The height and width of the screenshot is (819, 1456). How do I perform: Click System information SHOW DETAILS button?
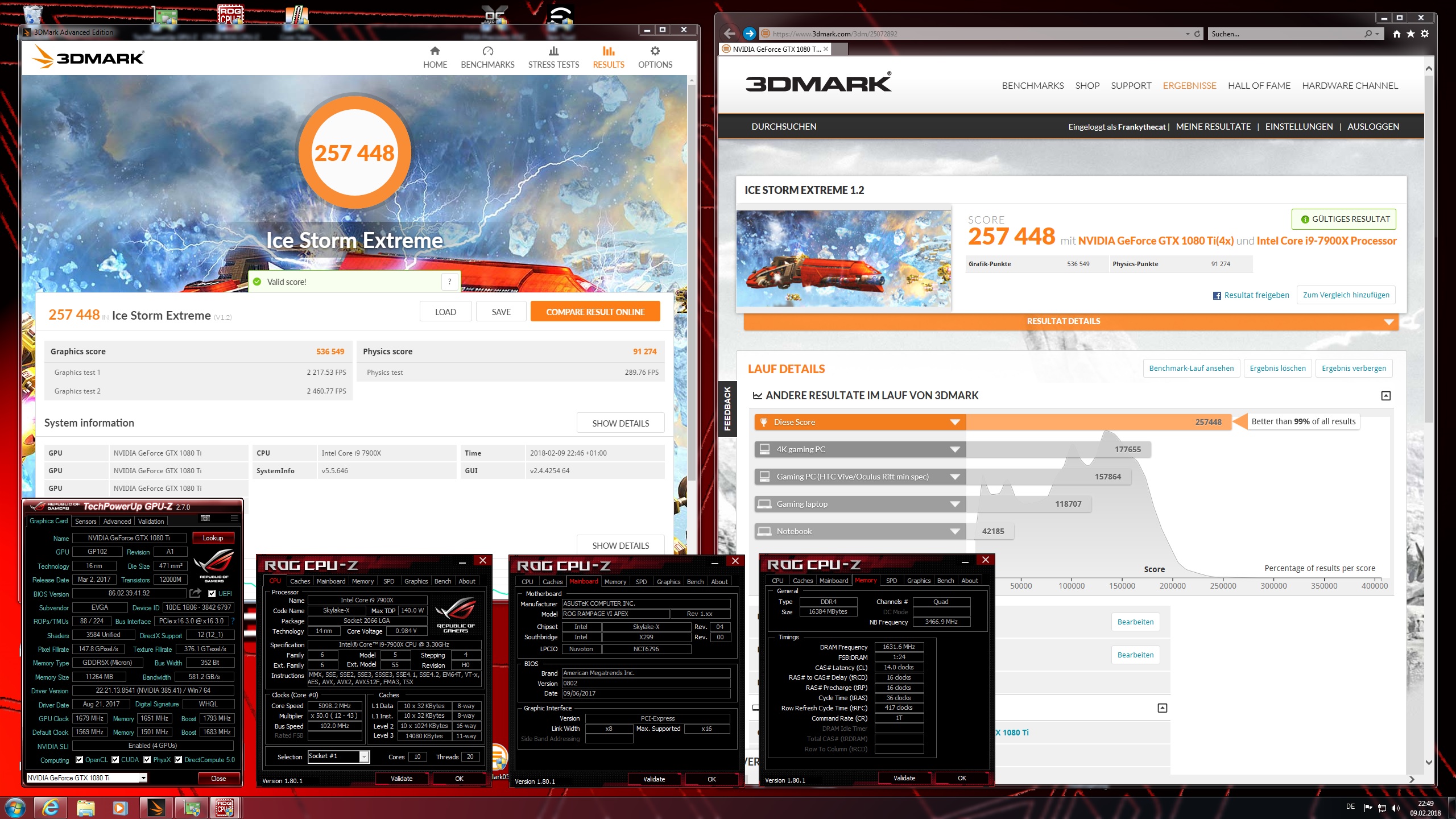621,423
